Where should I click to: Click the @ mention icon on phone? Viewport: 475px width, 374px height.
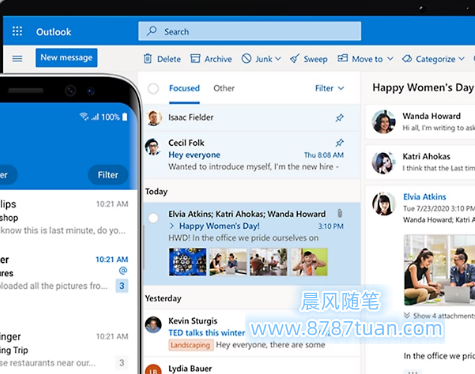coord(123,270)
